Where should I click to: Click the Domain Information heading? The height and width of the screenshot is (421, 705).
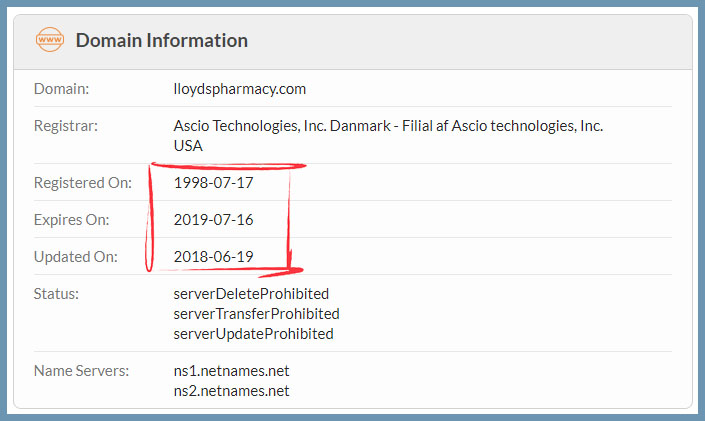161,40
